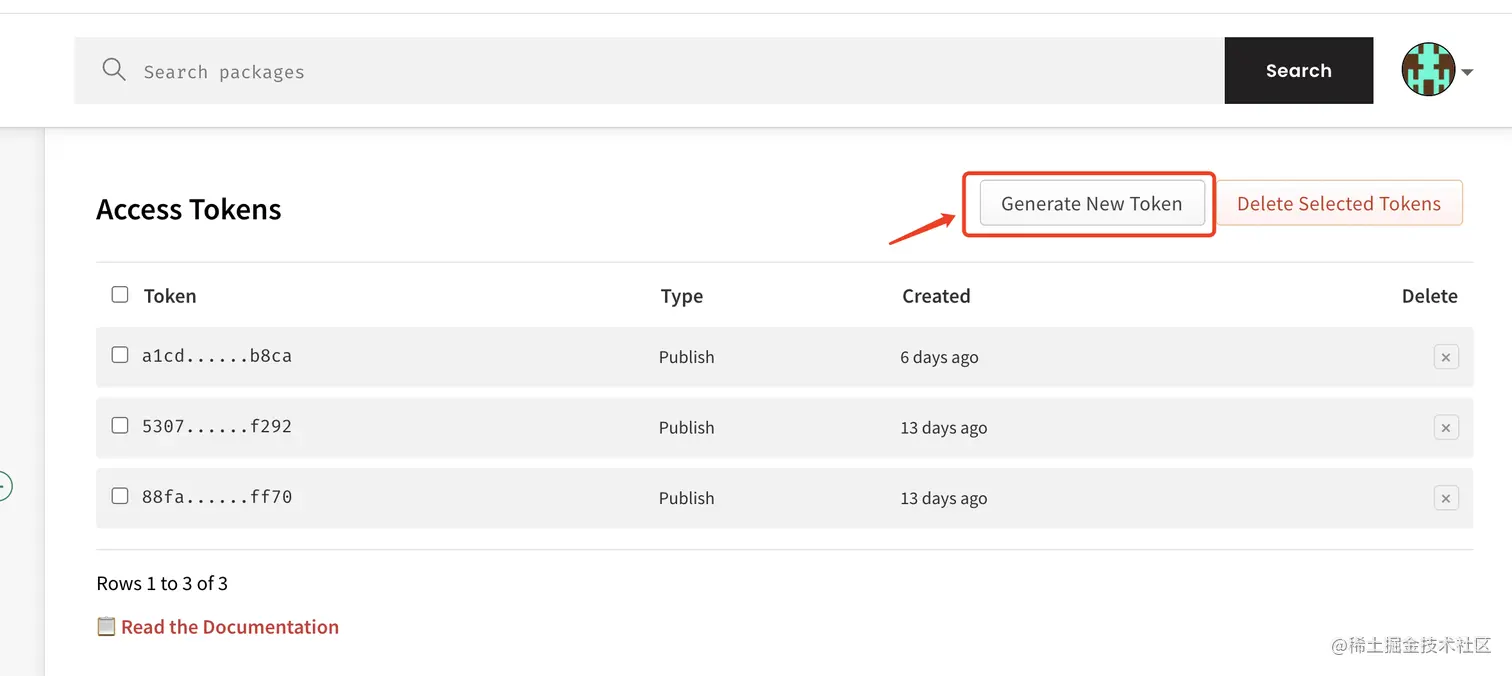1512x676 pixels.
Task: Click the clipboard icon beside Documentation
Action: (106, 626)
